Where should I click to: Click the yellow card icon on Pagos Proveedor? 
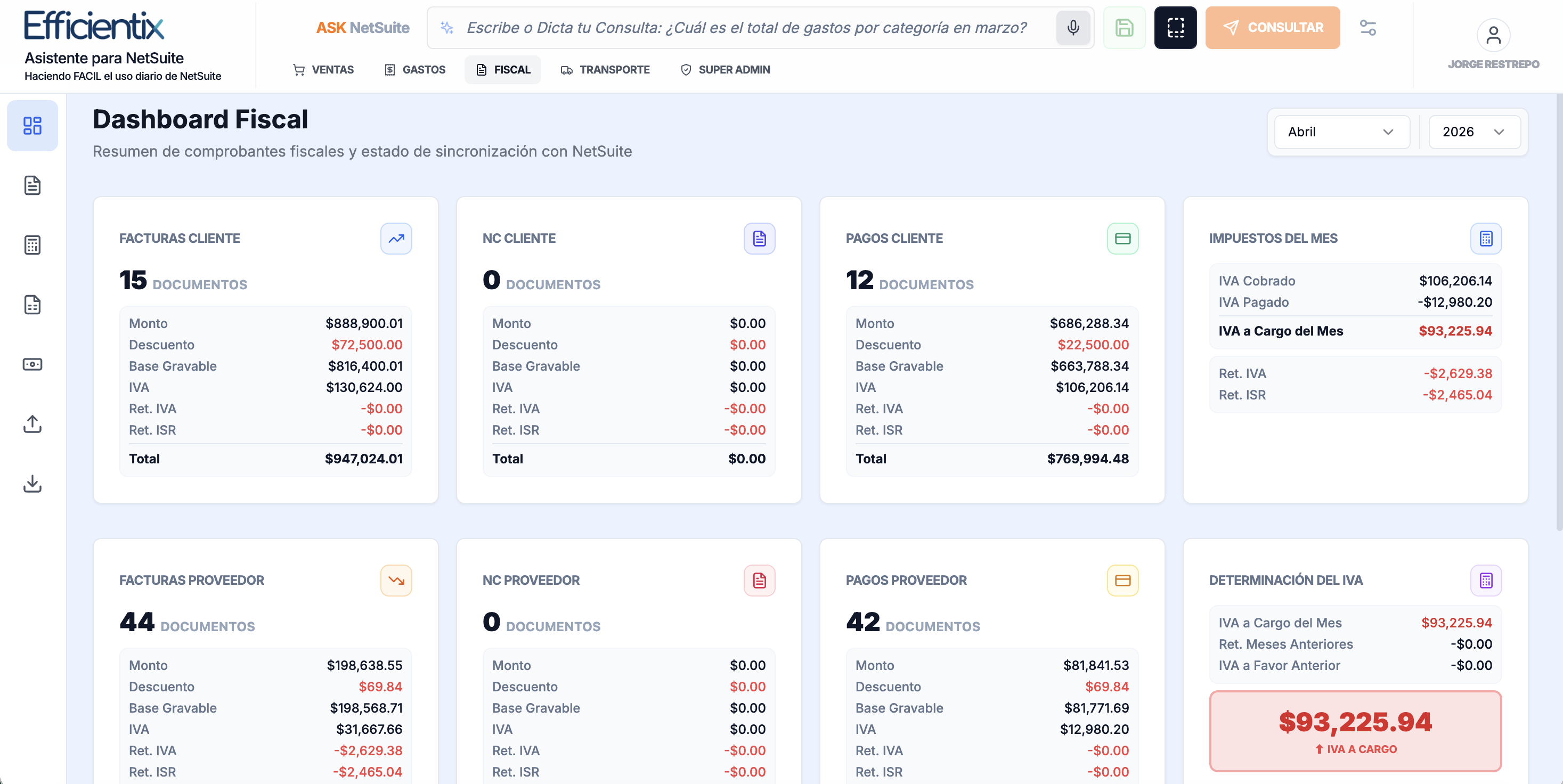click(x=1123, y=581)
